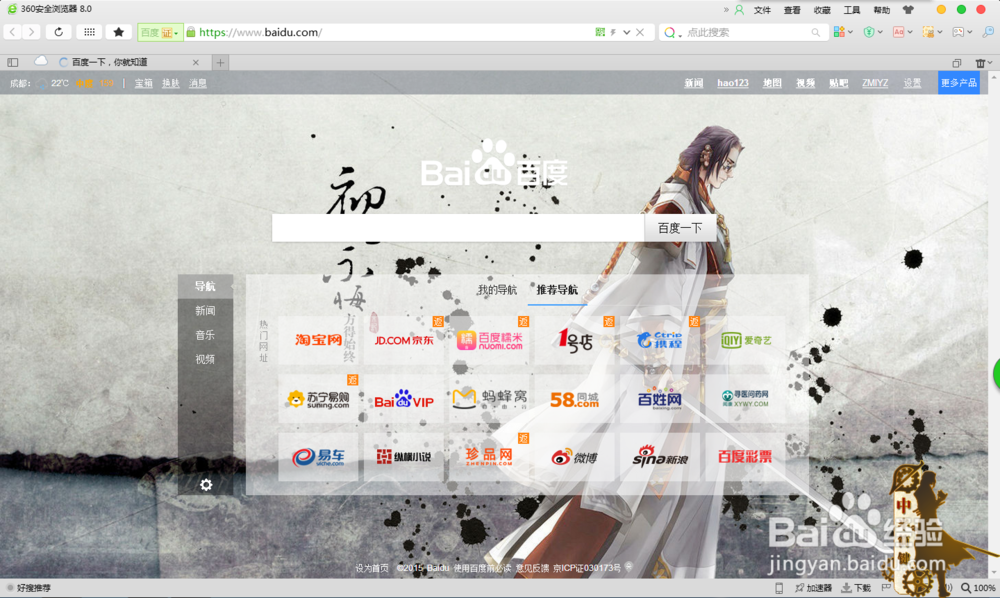1000x598 pixels.
Task: Open the 查看 menu
Action: click(x=792, y=10)
